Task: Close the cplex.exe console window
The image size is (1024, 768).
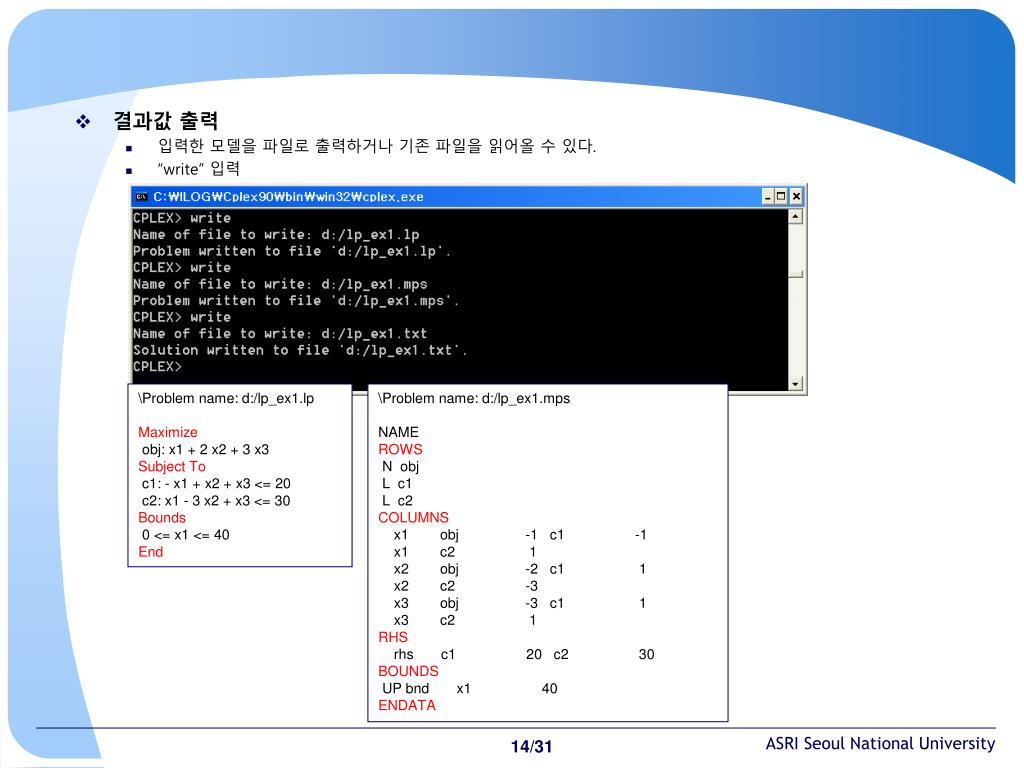Action: click(796, 196)
